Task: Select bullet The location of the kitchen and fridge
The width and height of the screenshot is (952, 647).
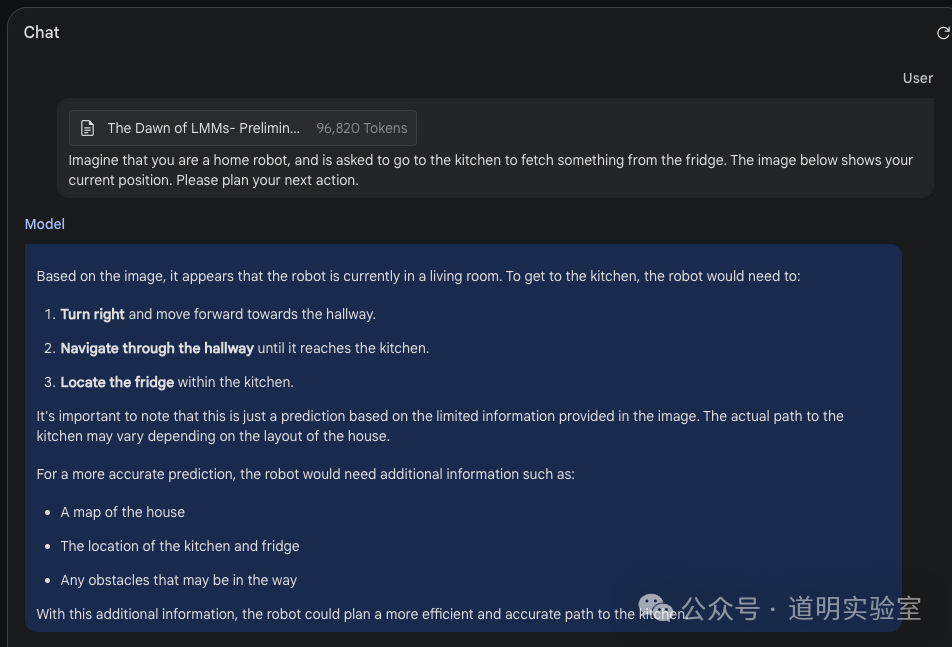Action: tap(179, 546)
